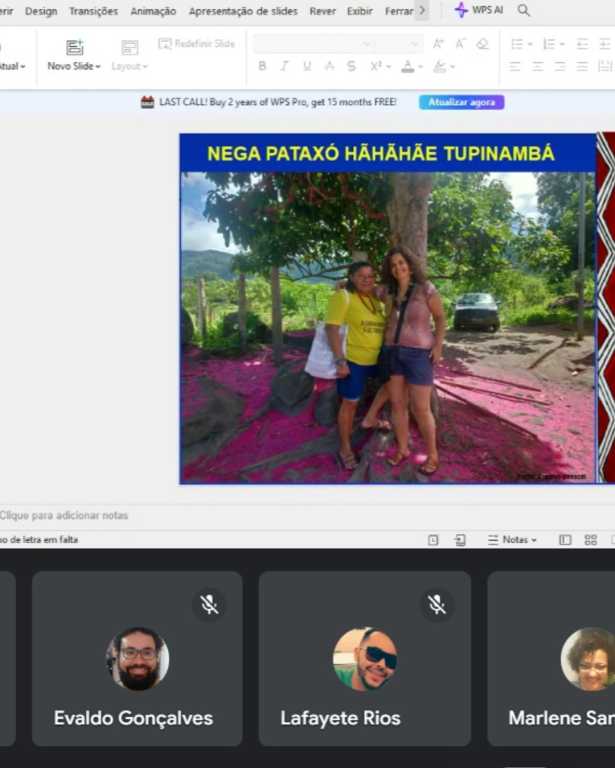The width and height of the screenshot is (615, 768).
Task: Toggle bold formatting
Action: [x=262, y=66]
